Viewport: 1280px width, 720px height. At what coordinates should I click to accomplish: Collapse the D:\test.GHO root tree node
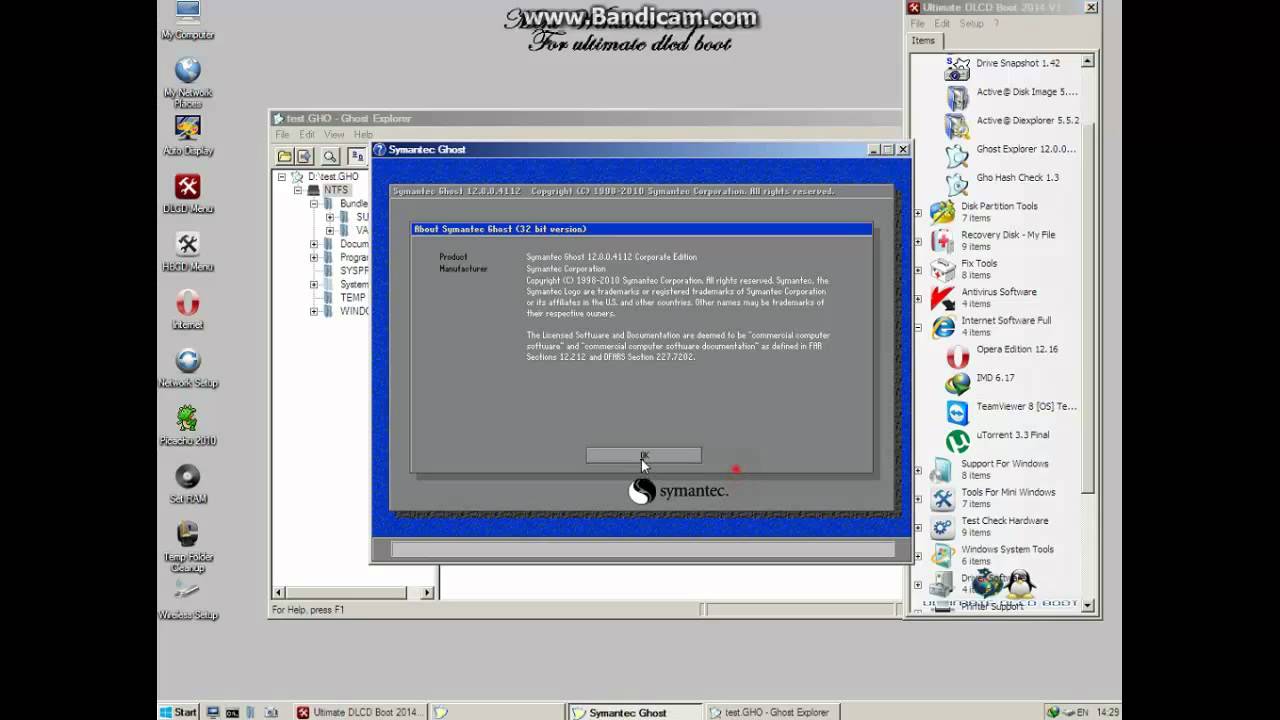pos(282,177)
